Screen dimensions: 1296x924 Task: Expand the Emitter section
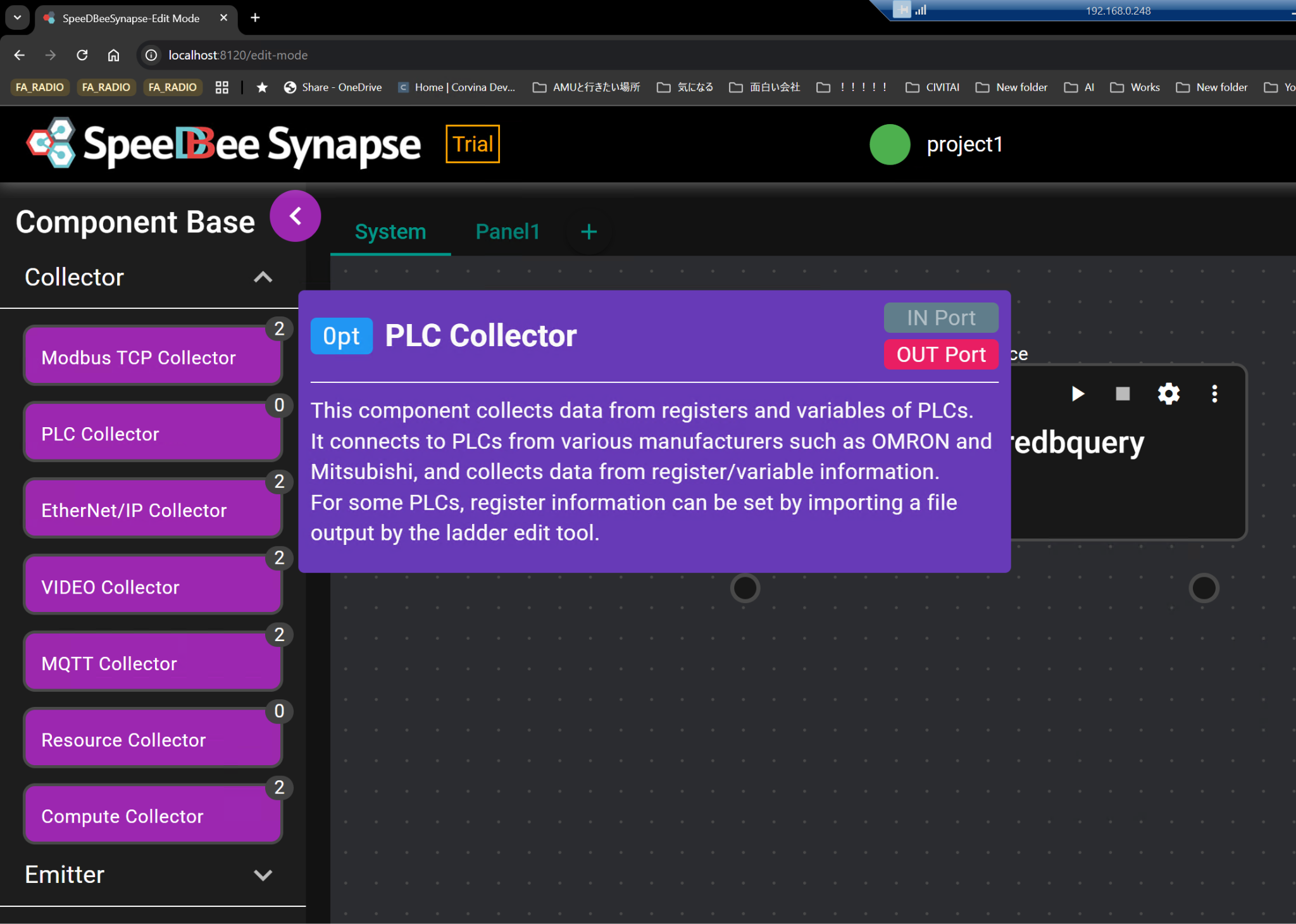(263, 875)
